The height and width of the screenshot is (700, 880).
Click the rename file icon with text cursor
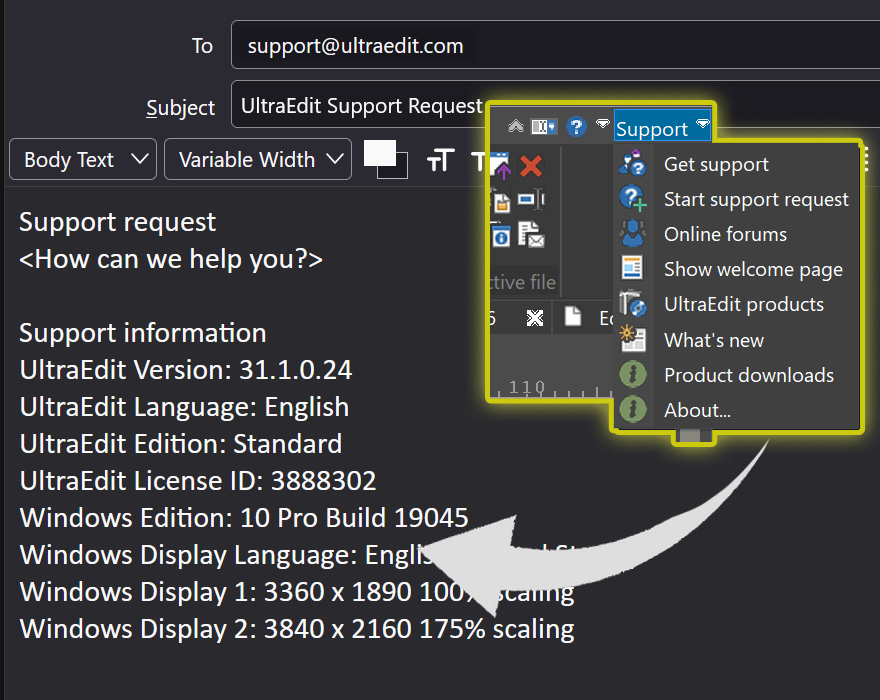point(531,199)
